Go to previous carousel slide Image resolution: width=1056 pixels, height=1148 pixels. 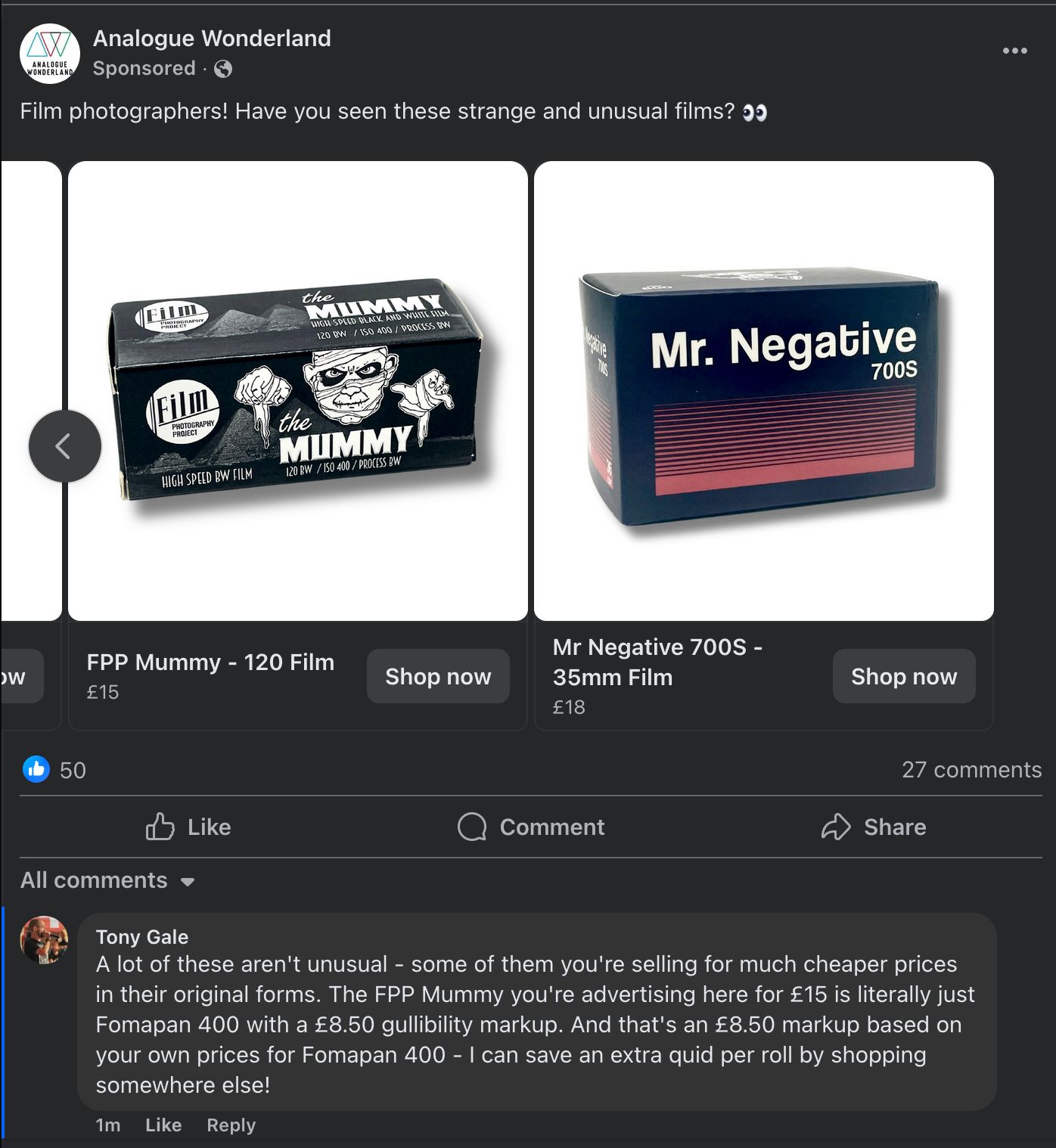(65, 446)
